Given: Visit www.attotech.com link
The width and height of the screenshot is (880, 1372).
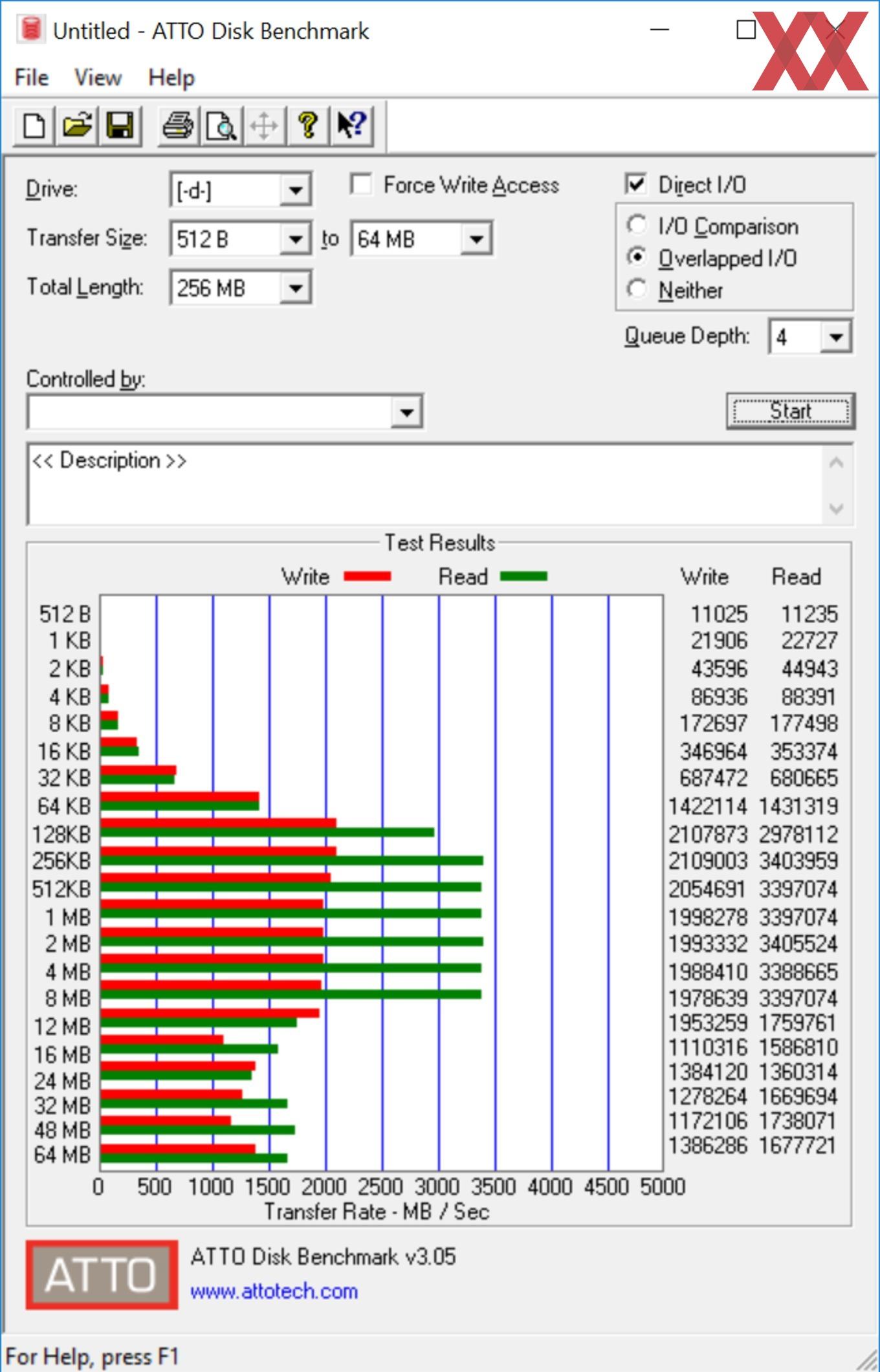Looking at the screenshot, I should 274,1291.
